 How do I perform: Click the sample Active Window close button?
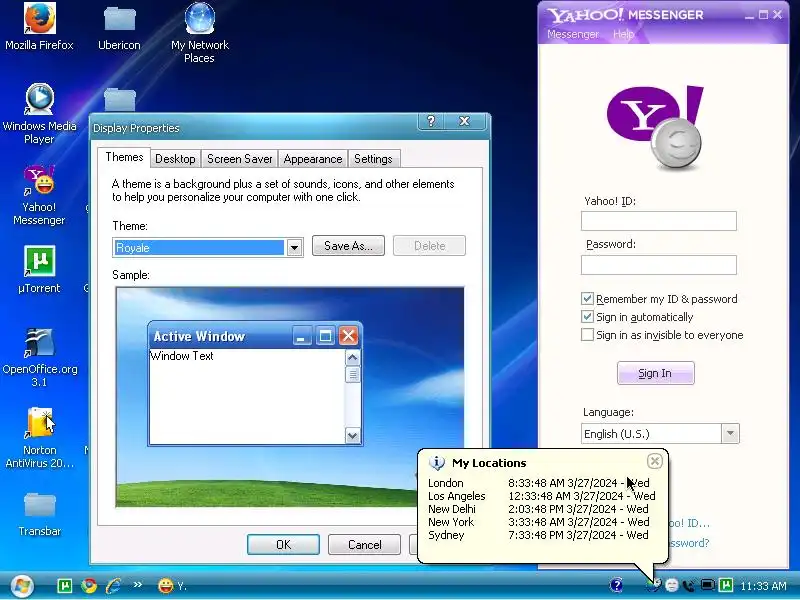(x=348, y=336)
